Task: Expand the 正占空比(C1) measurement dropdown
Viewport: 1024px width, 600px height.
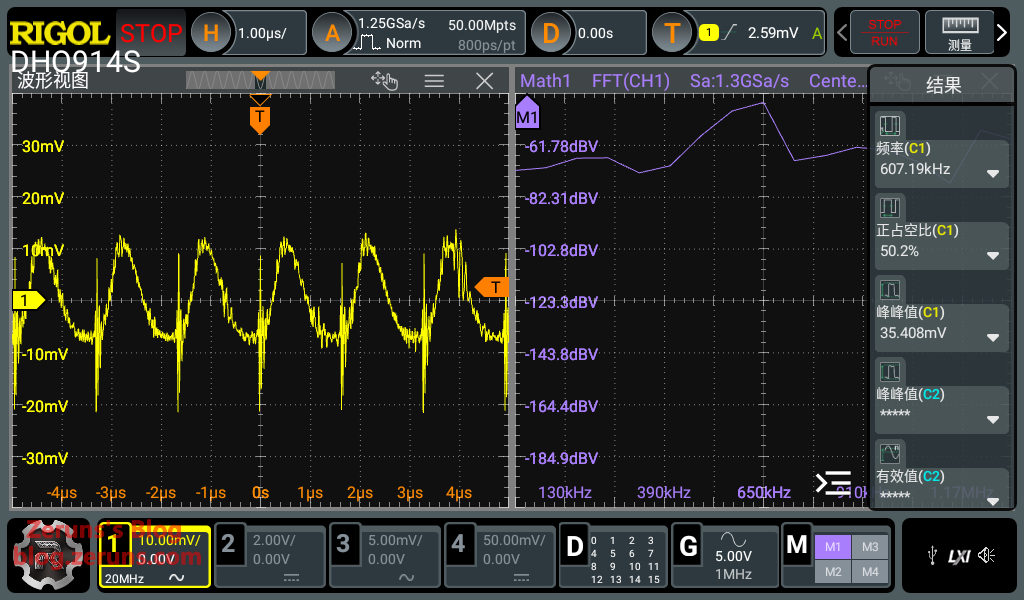Action: tap(993, 255)
